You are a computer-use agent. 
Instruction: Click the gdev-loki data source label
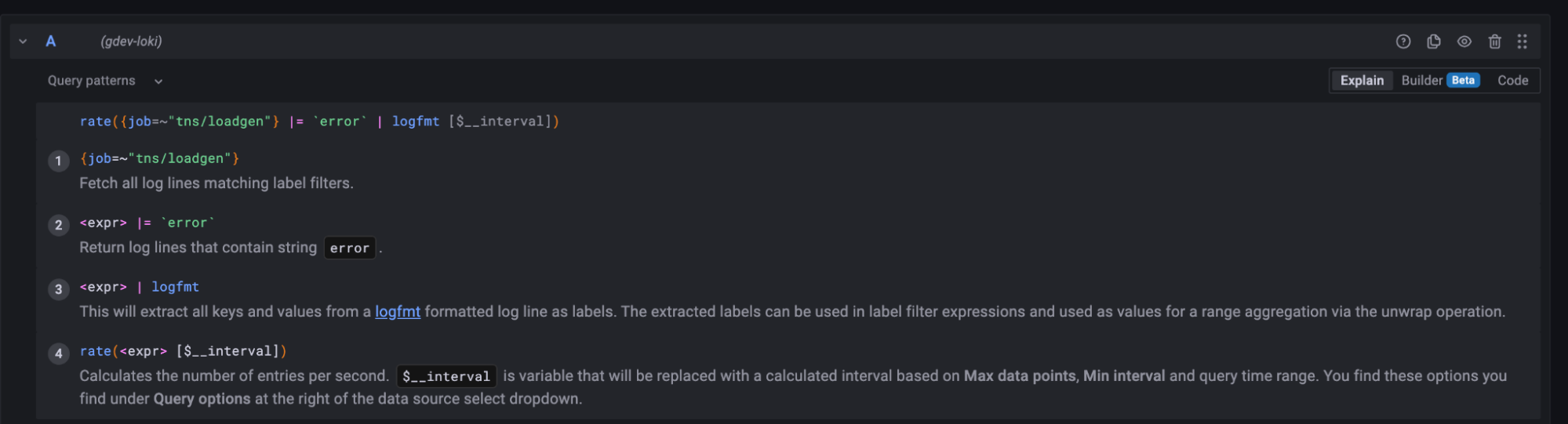(x=131, y=42)
